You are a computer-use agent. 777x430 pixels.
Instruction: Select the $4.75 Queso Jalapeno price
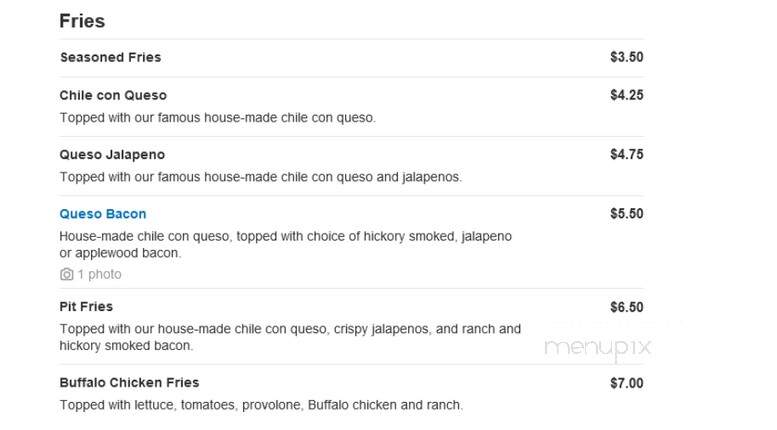[627, 155]
